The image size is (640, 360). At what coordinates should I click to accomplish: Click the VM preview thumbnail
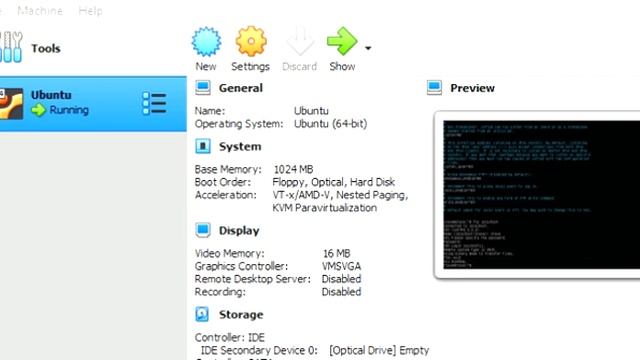pos(542,195)
